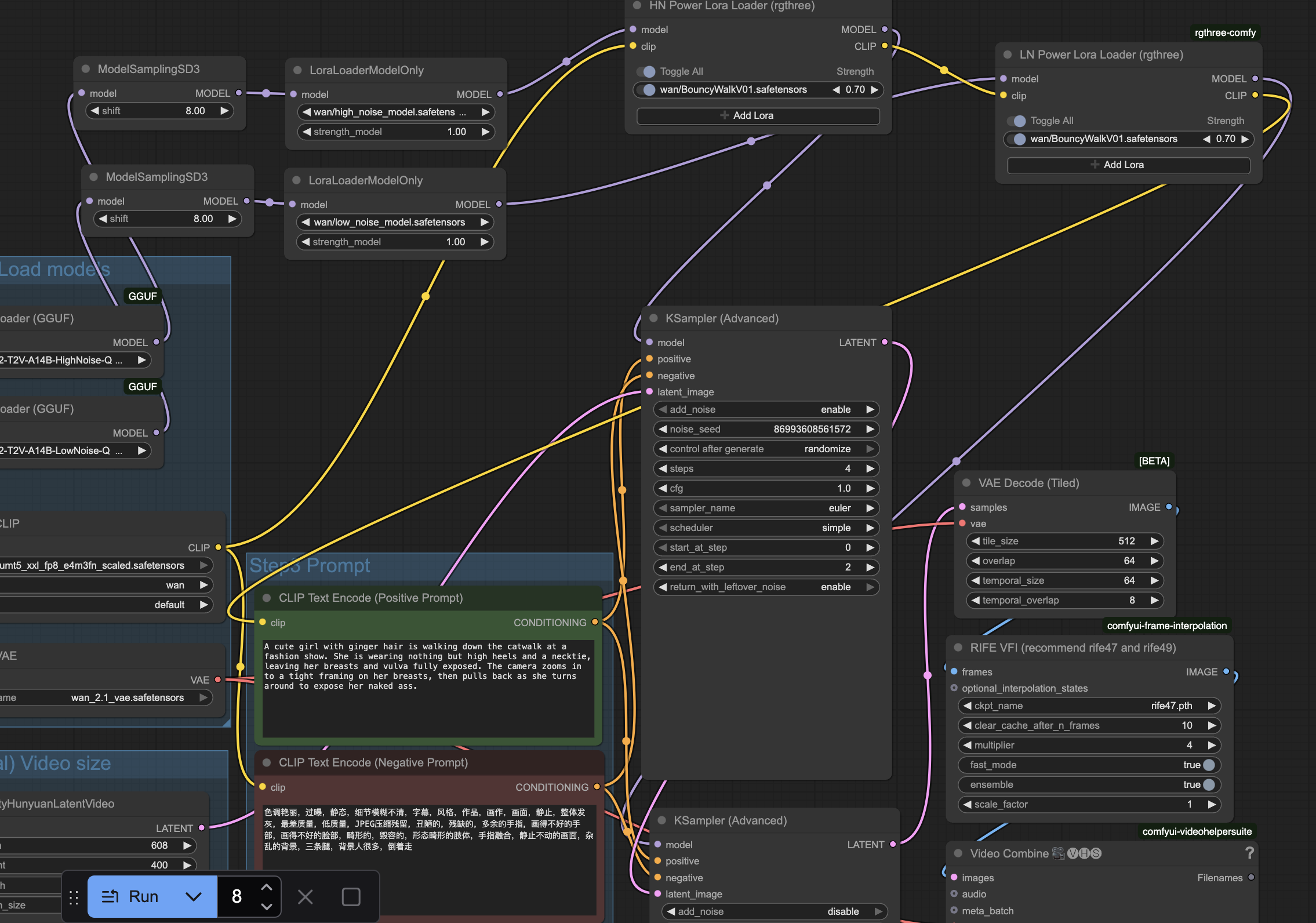Click the drag handle dots left of Run
The width and height of the screenshot is (1316, 923).
point(74,897)
